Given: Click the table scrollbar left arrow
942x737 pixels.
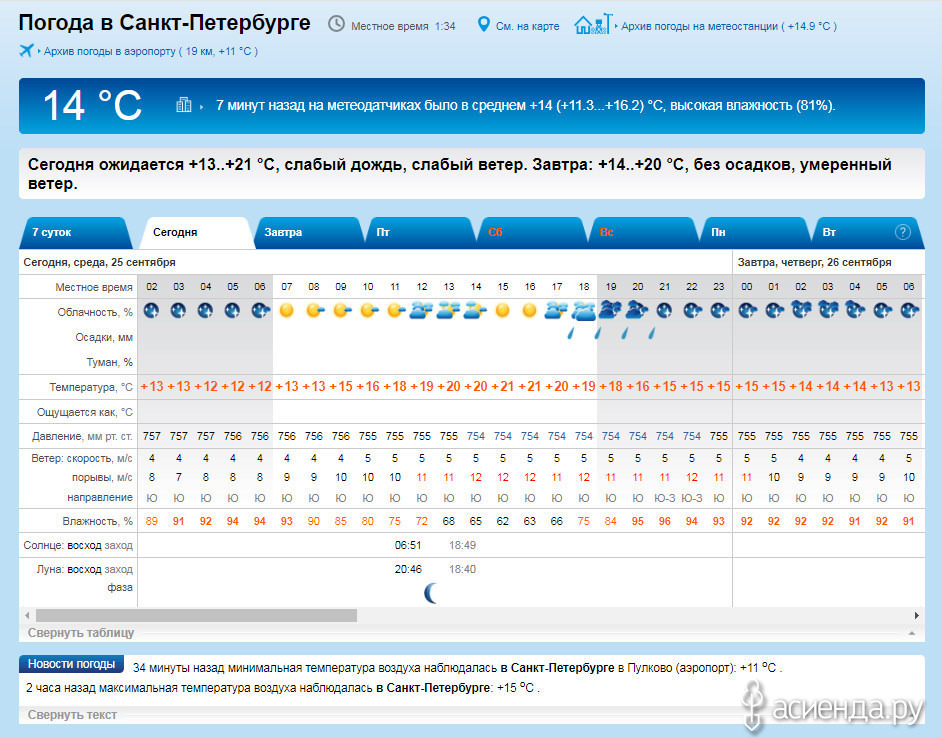Looking at the screenshot, I should click(27, 616).
